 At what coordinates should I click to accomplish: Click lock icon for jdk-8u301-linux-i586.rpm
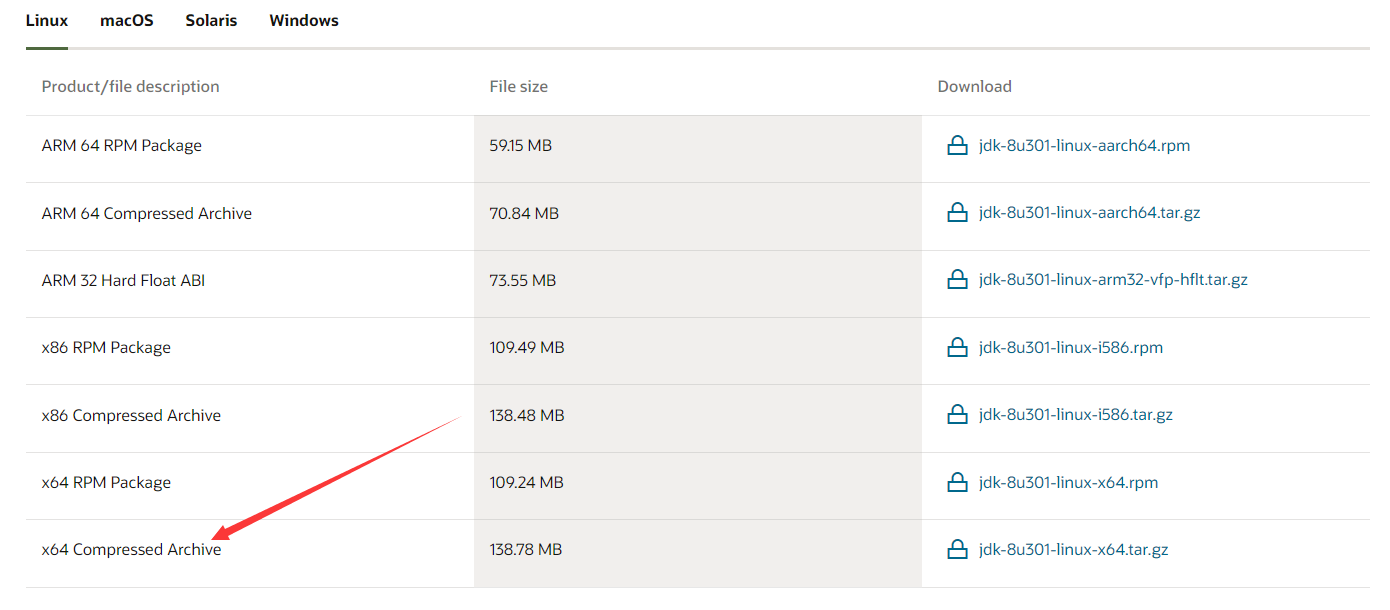pos(957,347)
